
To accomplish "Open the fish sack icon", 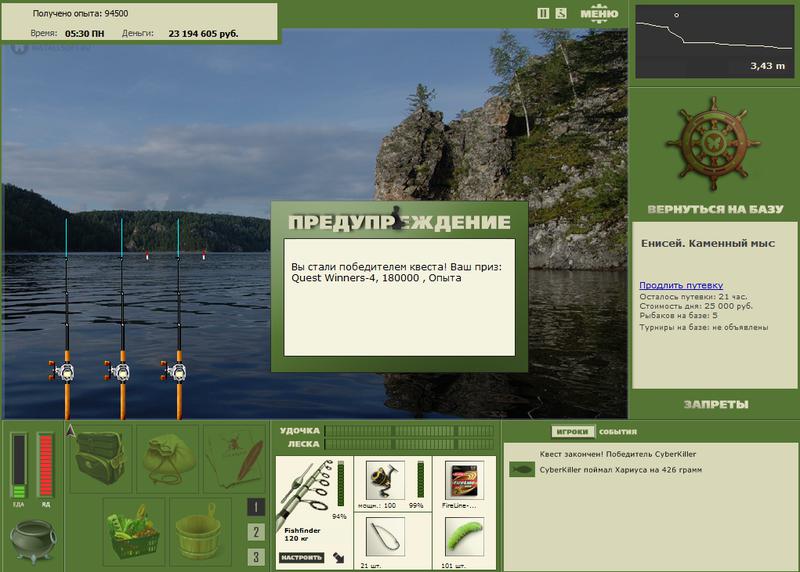I will click(x=169, y=458).
